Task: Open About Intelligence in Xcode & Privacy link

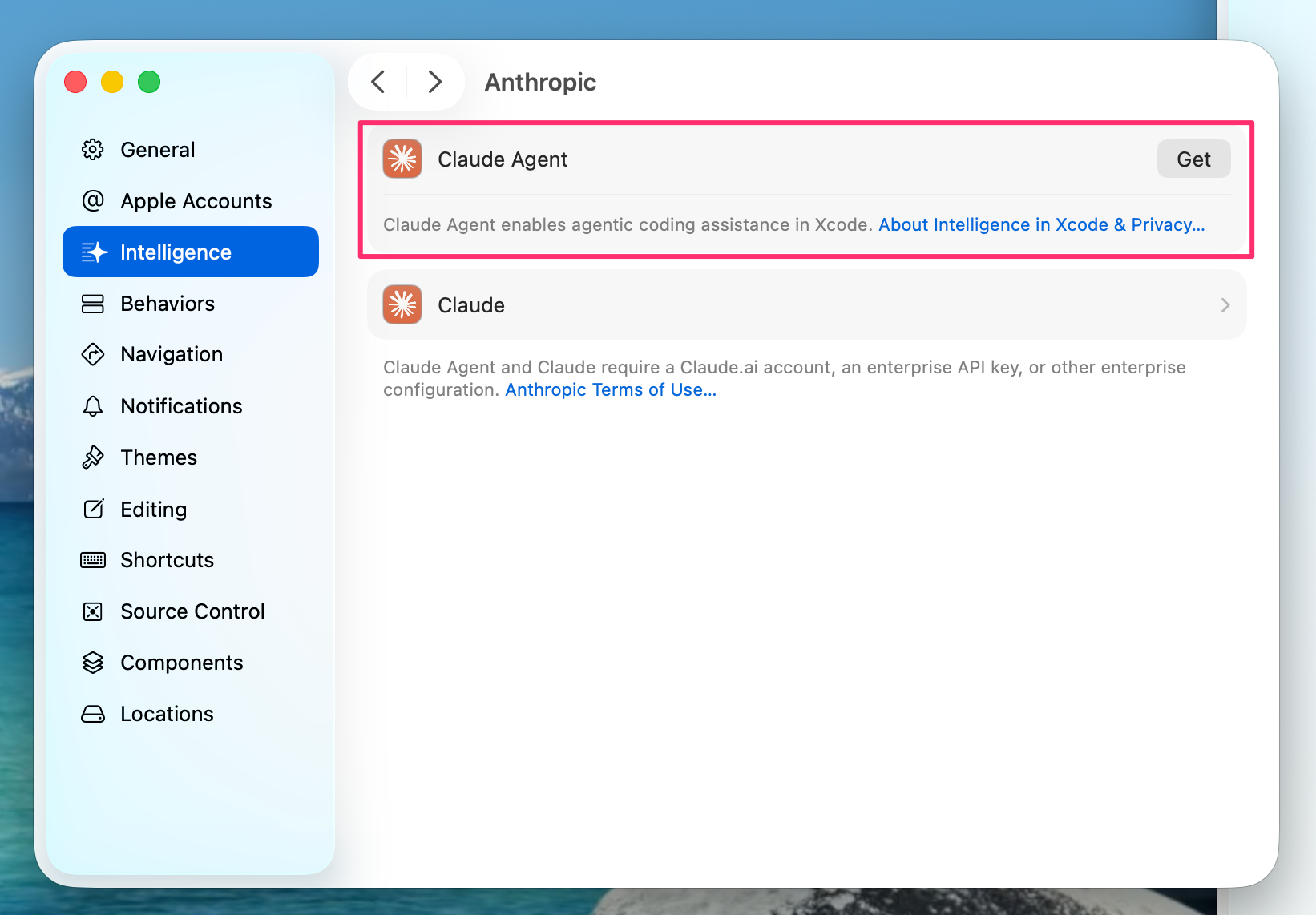Action: point(1041,225)
